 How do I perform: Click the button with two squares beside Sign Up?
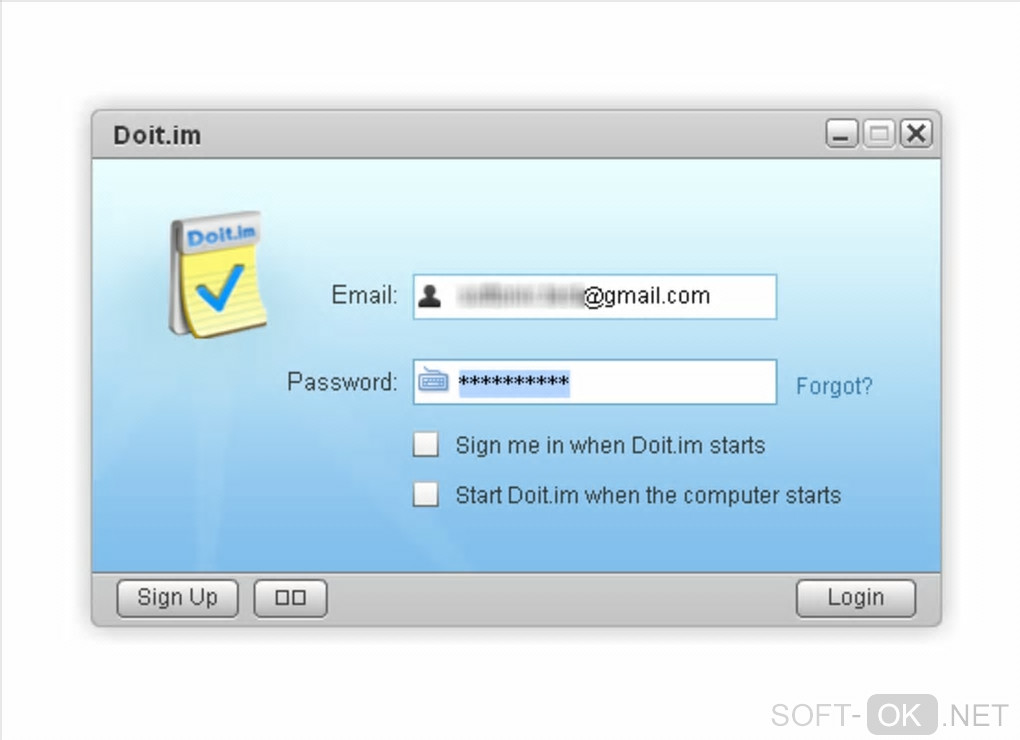290,598
